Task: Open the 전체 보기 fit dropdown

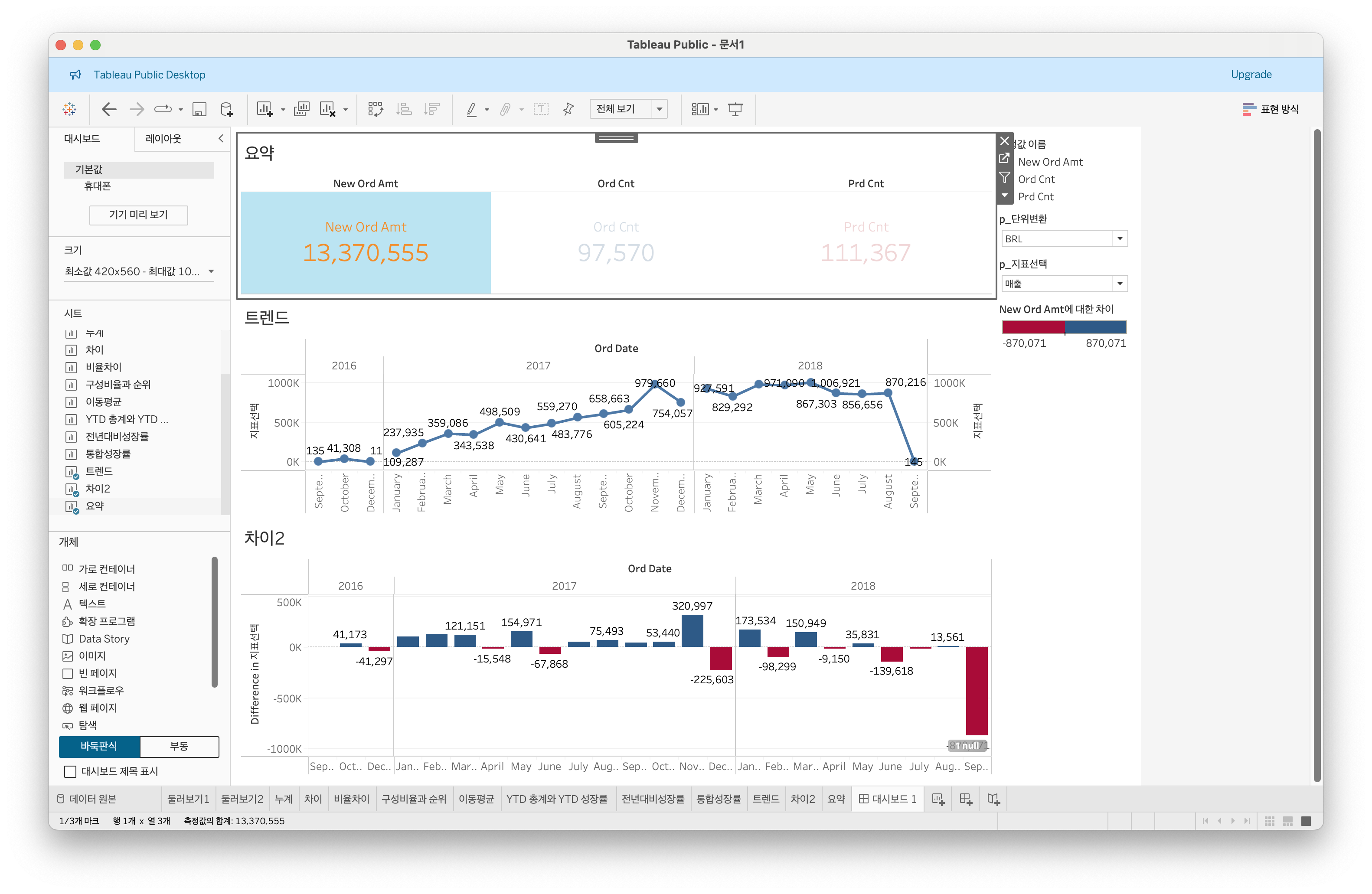Action: click(660, 110)
